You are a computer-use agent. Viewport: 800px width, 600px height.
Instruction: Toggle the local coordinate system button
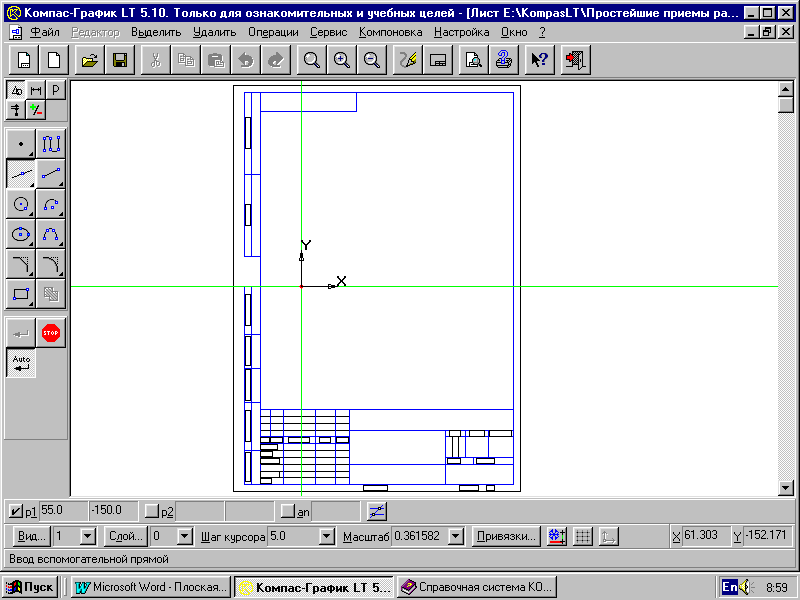608,536
